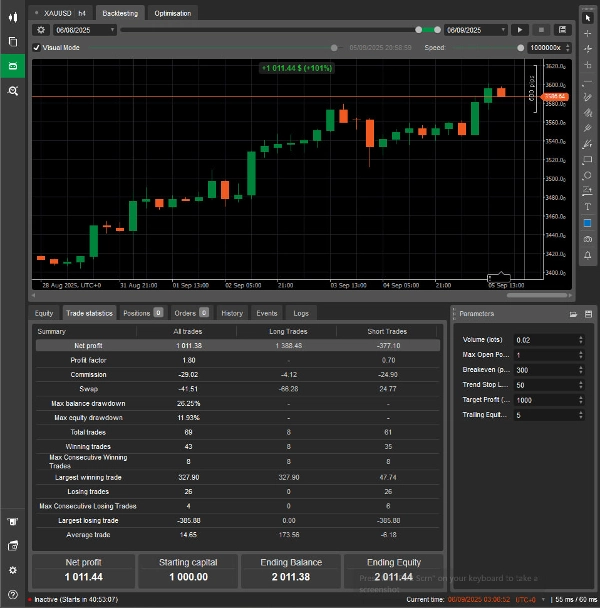Switch to the Backtesting tab
Screen dimensions: 600x608
[120, 13]
